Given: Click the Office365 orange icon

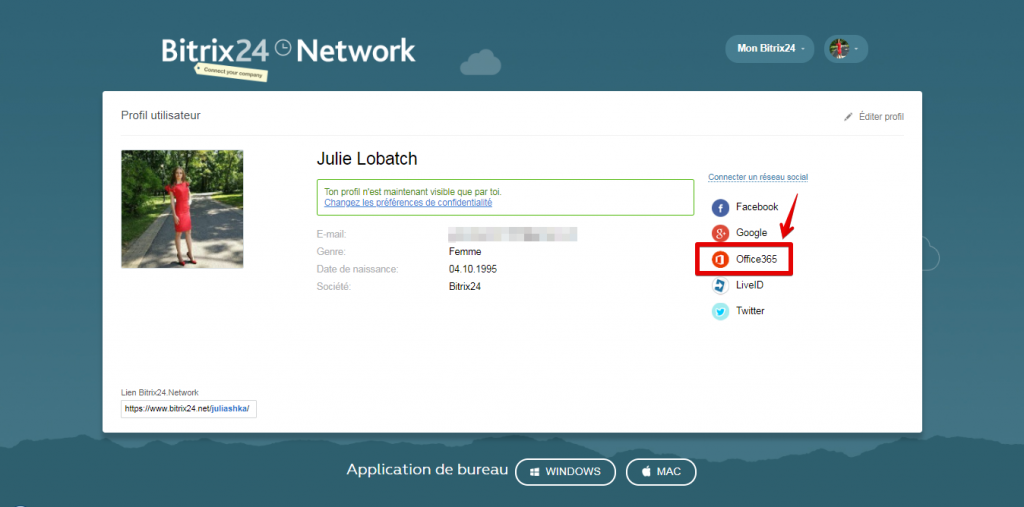Looking at the screenshot, I should coord(720,259).
